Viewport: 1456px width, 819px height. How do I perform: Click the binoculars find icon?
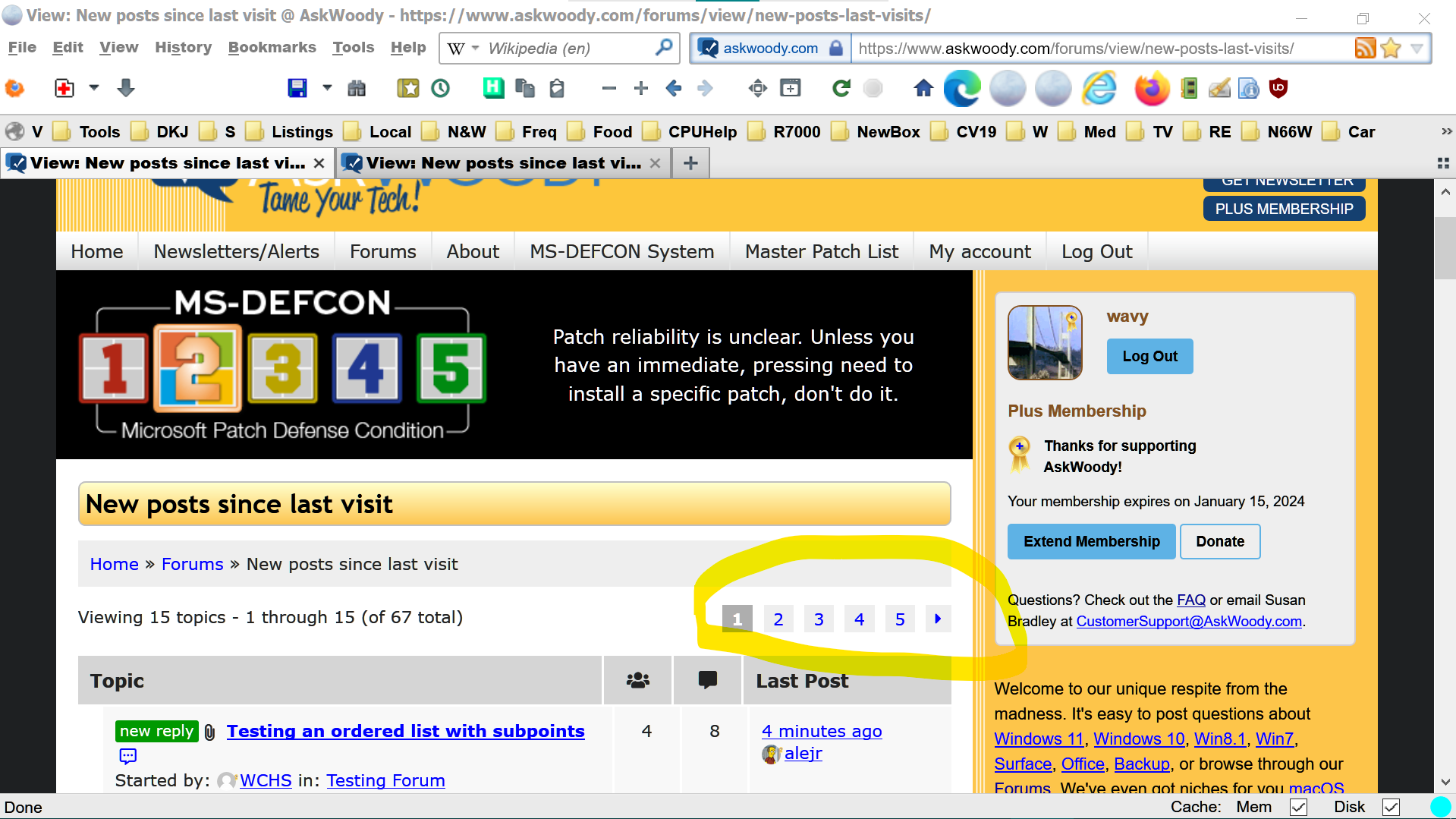click(356, 88)
